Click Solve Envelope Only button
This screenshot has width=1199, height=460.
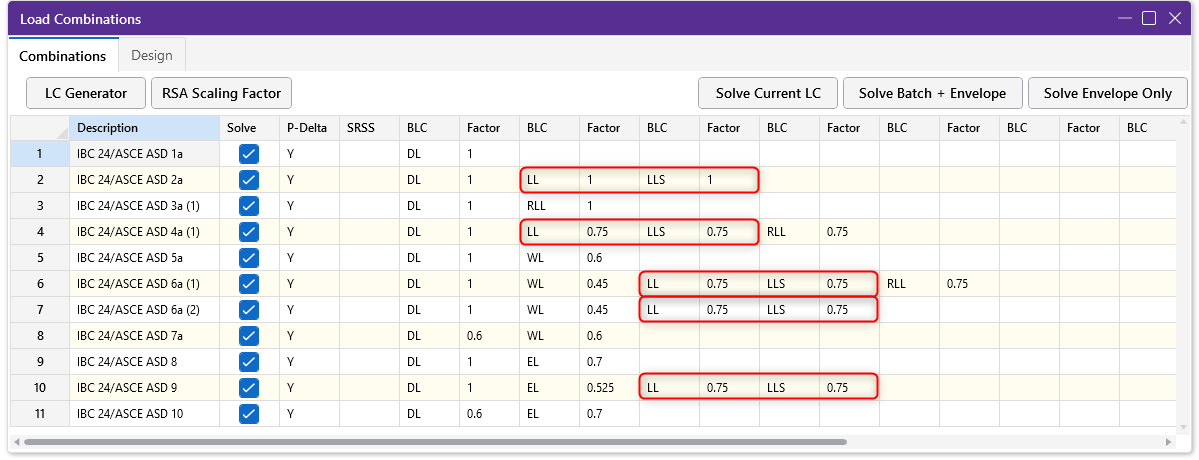tap(1107, 93)
